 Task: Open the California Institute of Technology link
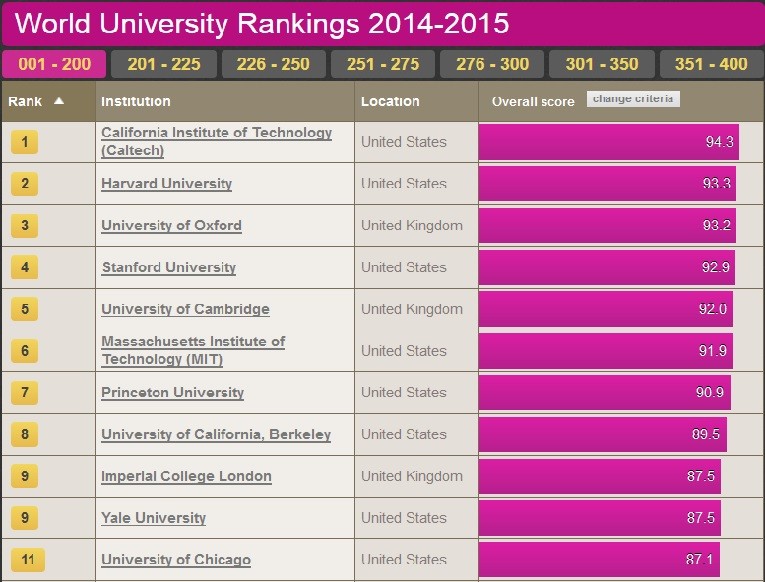tap(216, 141)
